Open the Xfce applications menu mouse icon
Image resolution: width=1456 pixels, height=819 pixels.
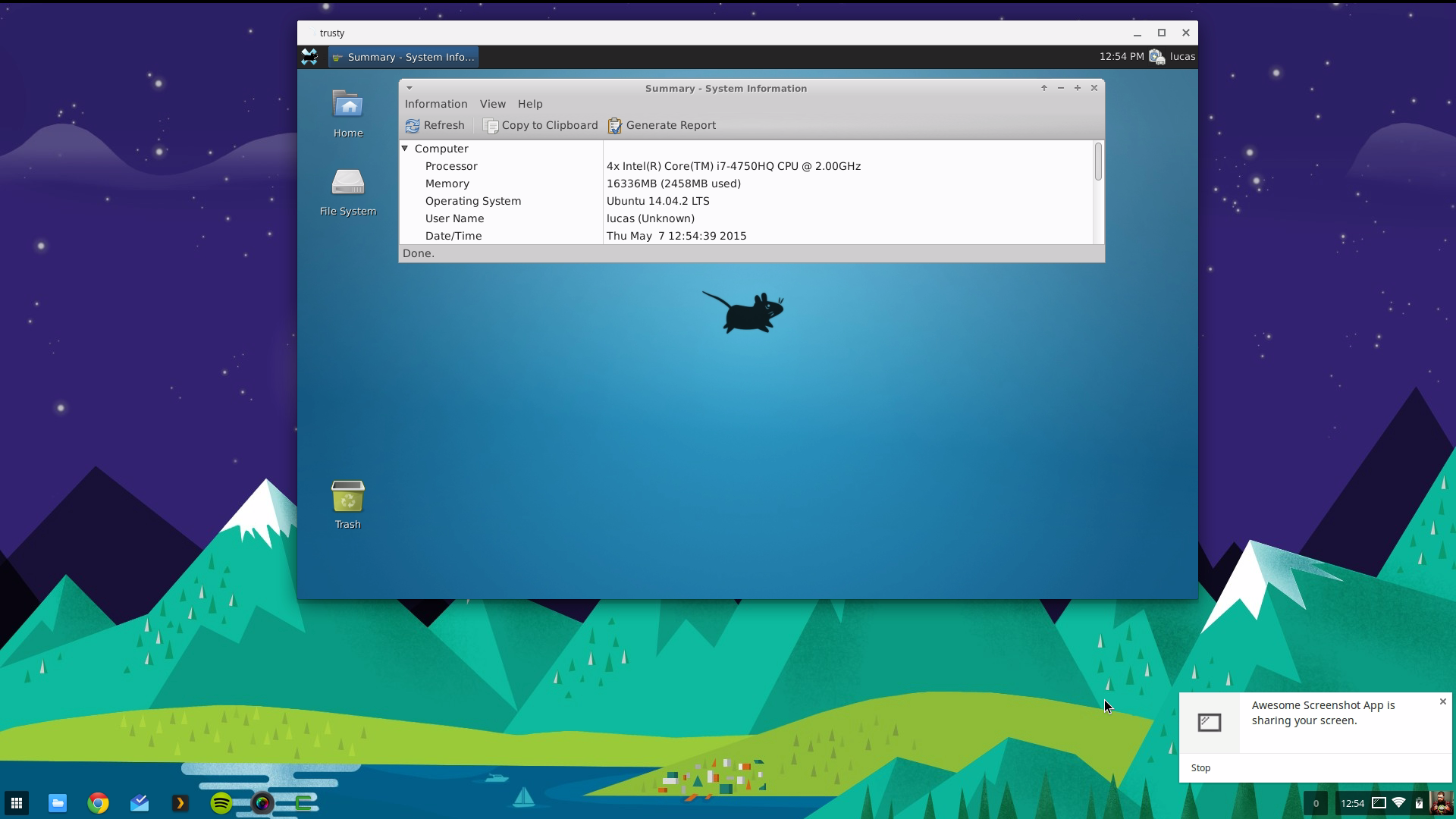[309, 57]
